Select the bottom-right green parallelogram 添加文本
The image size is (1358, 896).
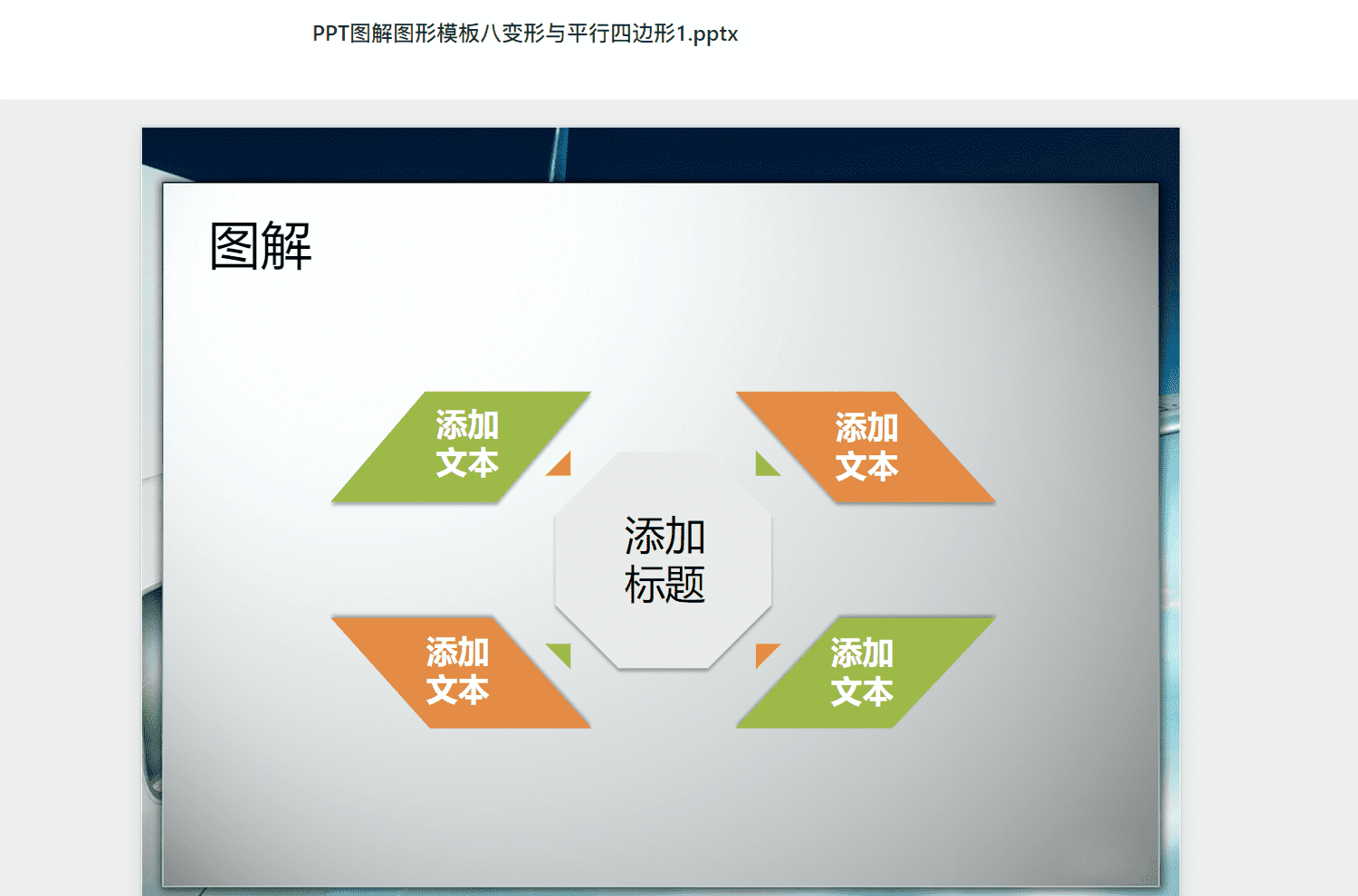tap(865, 672)
